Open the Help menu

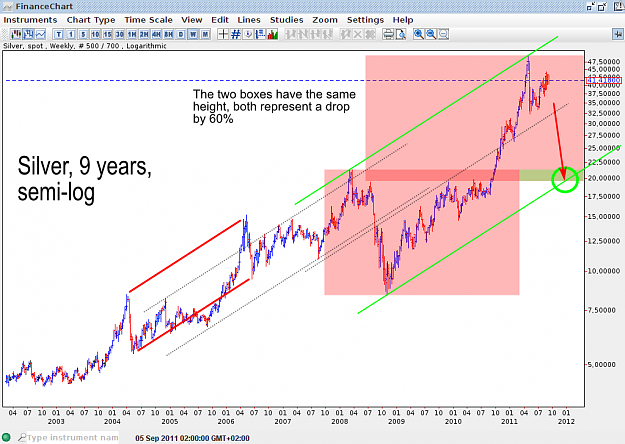403,20
